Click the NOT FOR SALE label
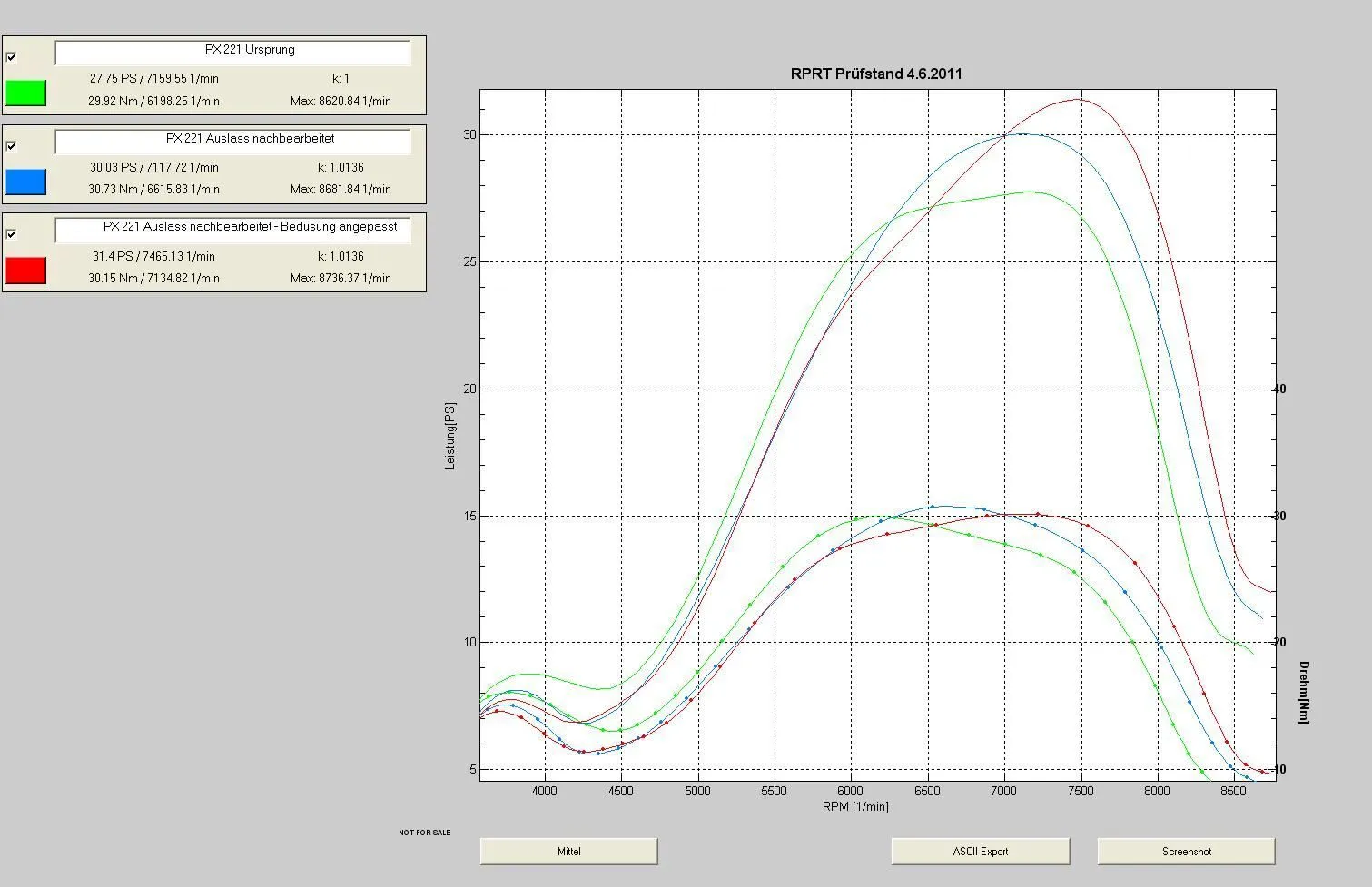 [x=424, y=833]
